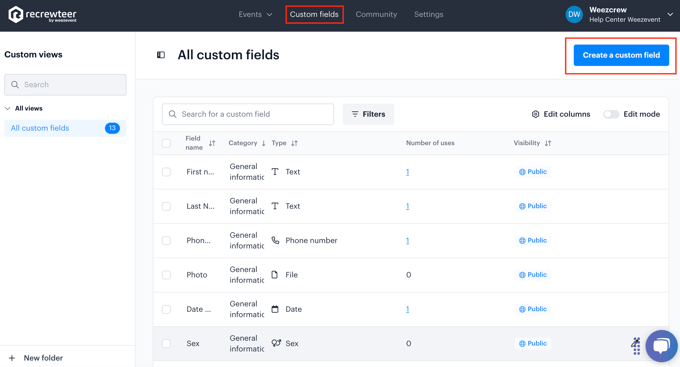Check the First name row checkbox
Viewport: 680px width, 367px height.
(166, 172)
